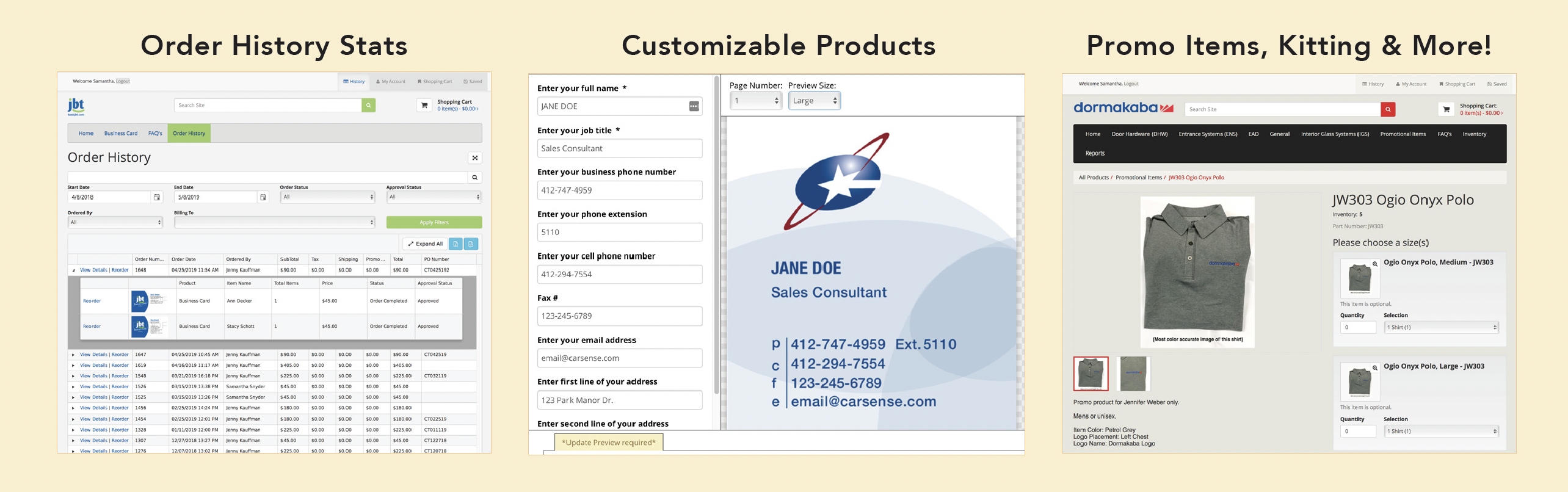The image size is (1568, 492).
Task: Click Quantity field for Polo Medium
Action: coord(1358,328)
